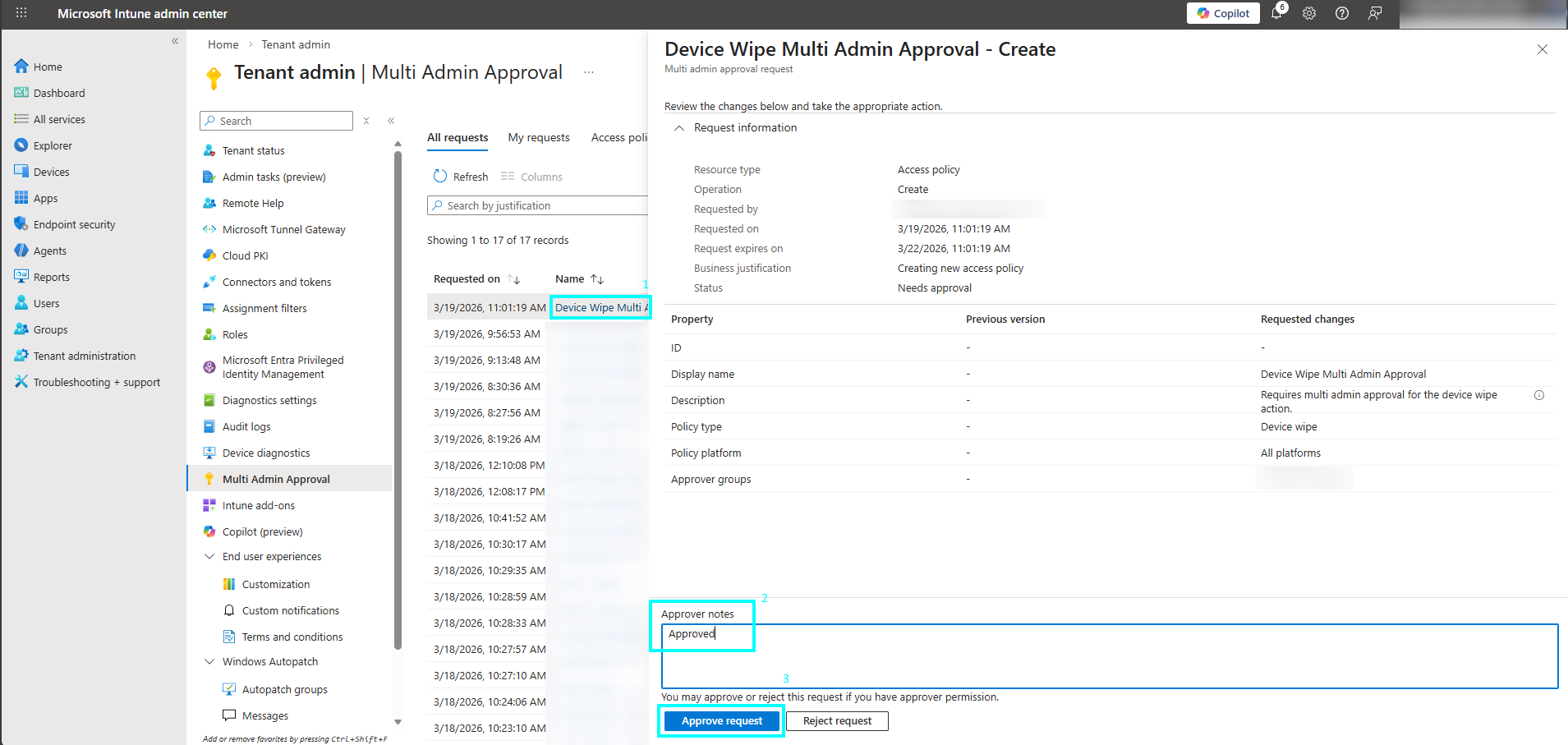The height and width of the screenshot is (745, 1568).
Task: Open the app launcher waffle icon
Action: pyautogui.click(x=21, y=13)
